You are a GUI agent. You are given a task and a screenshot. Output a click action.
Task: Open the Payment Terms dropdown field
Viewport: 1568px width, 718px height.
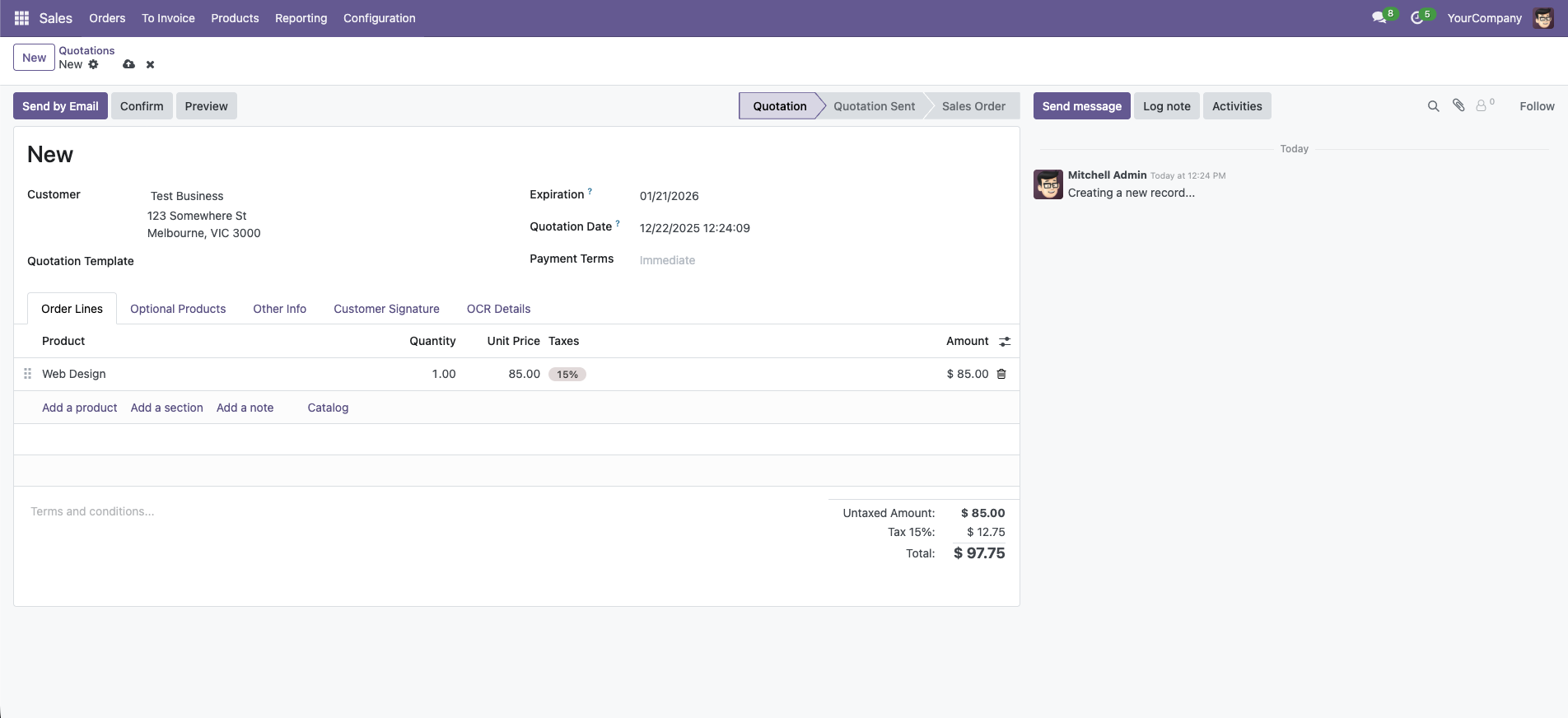tap(822, 260)
